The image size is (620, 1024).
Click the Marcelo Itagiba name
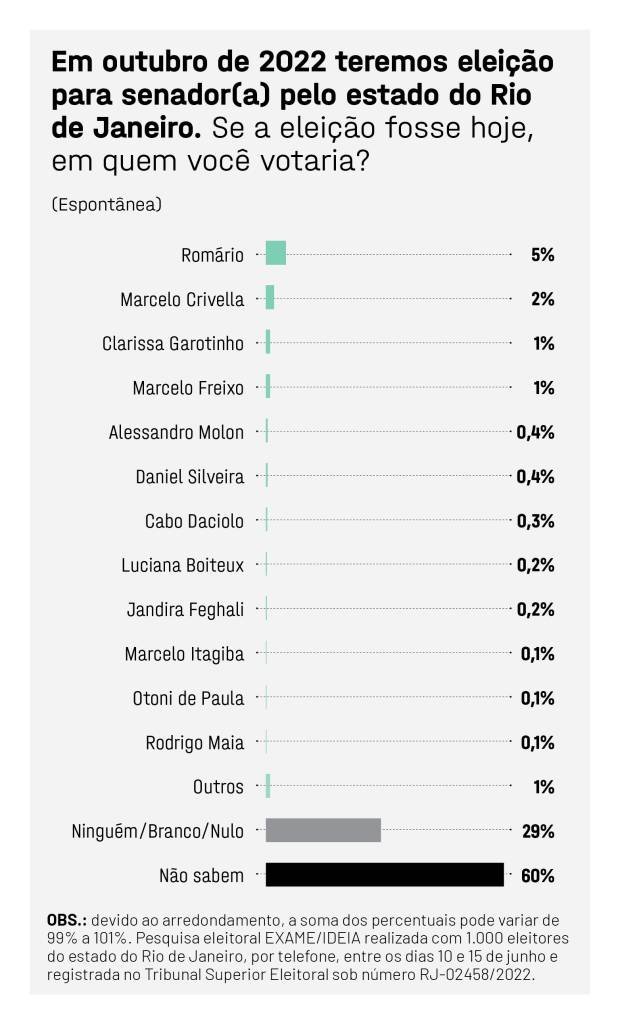tap(184, 654)
